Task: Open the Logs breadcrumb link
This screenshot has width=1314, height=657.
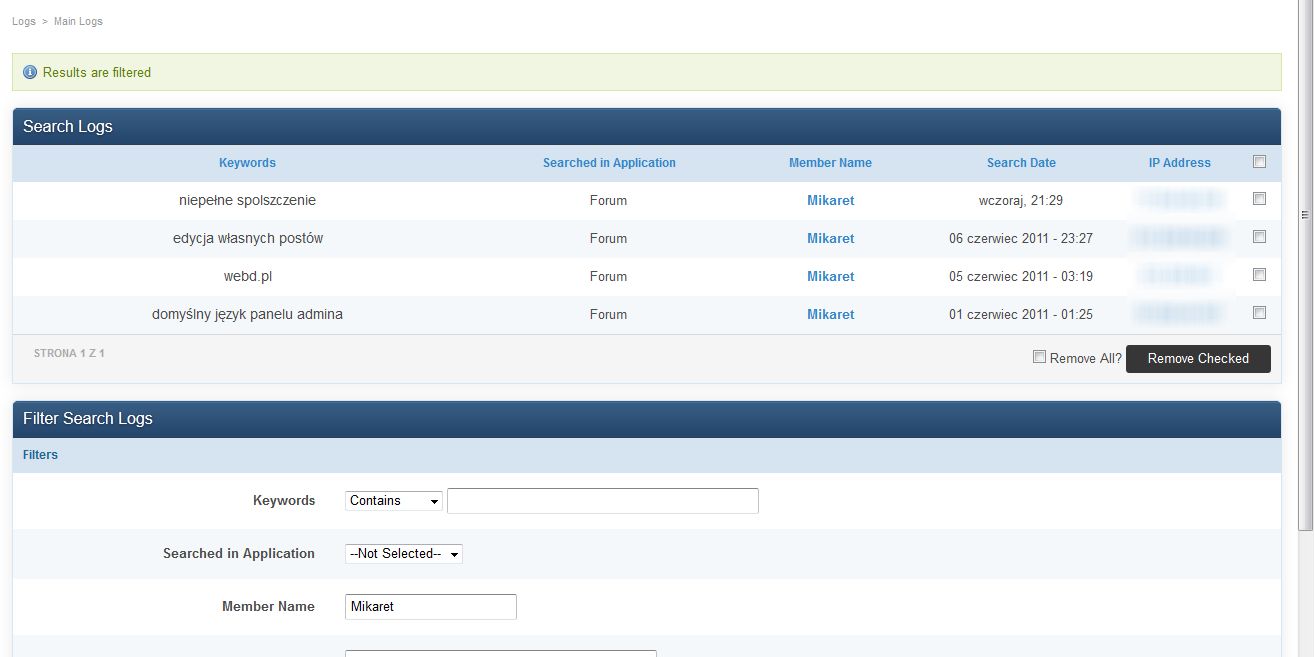Action: [x=24, y=21]
